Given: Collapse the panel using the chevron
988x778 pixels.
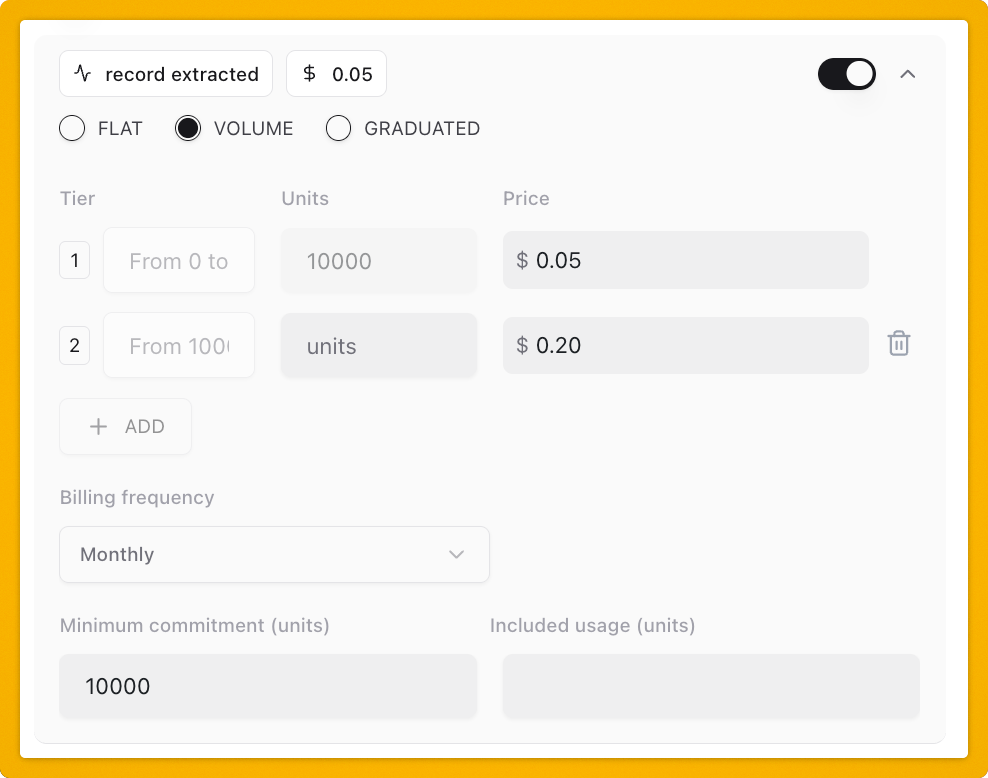Looking at the screenshot, I should pos(908,73).
